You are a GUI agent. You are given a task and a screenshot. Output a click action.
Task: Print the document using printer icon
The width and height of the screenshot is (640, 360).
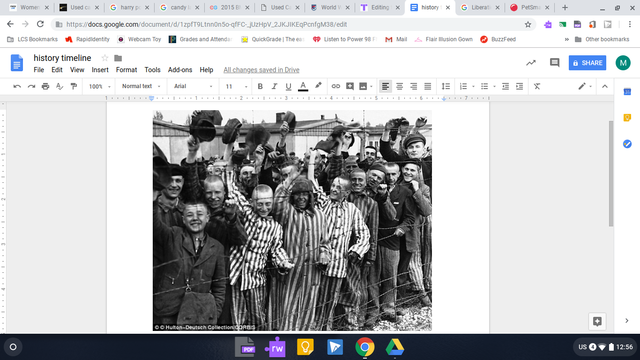coord(45,87)
